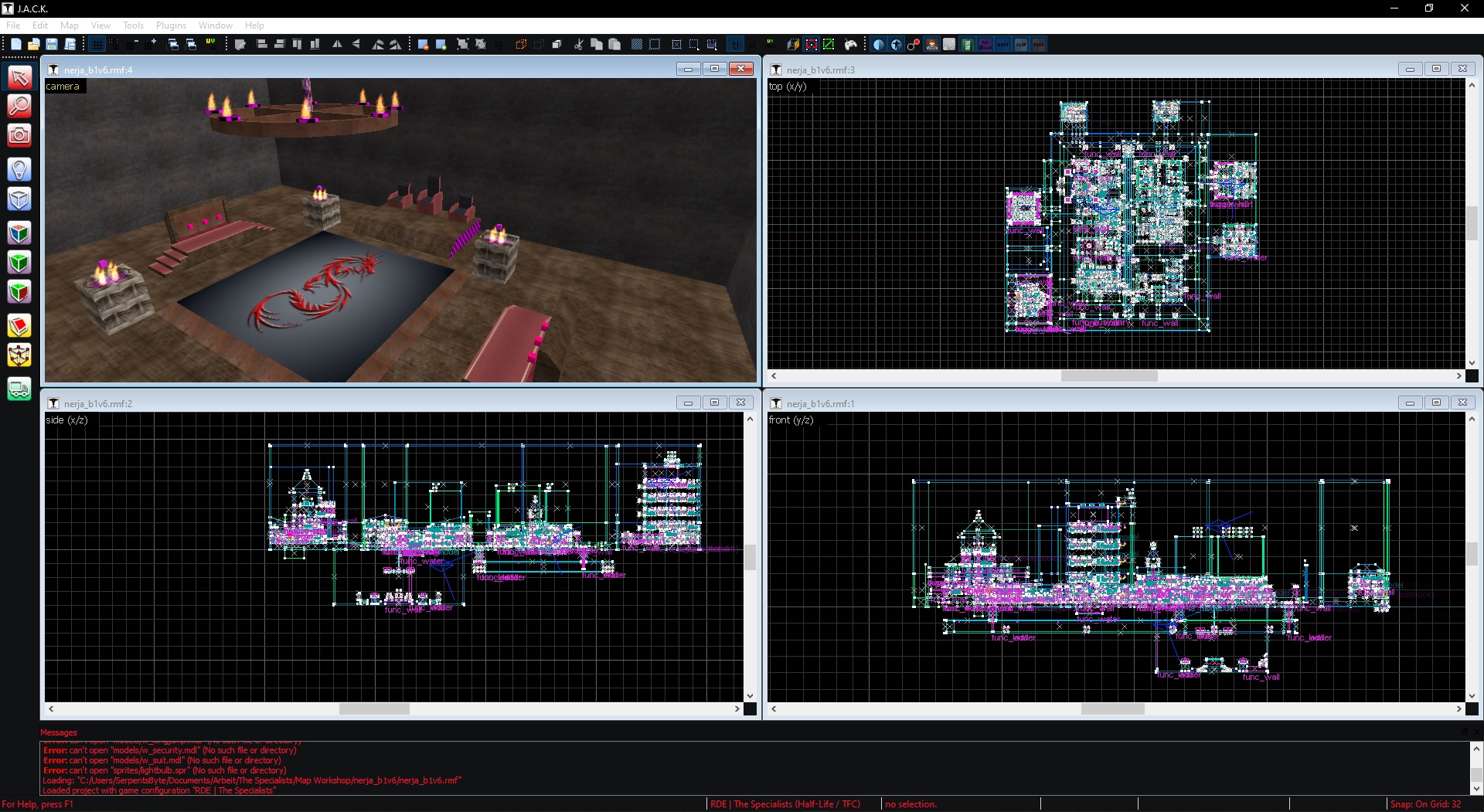
Task: Minimize the nerja_b1v6.rmf:2 side view
Action: pos(688,403)
